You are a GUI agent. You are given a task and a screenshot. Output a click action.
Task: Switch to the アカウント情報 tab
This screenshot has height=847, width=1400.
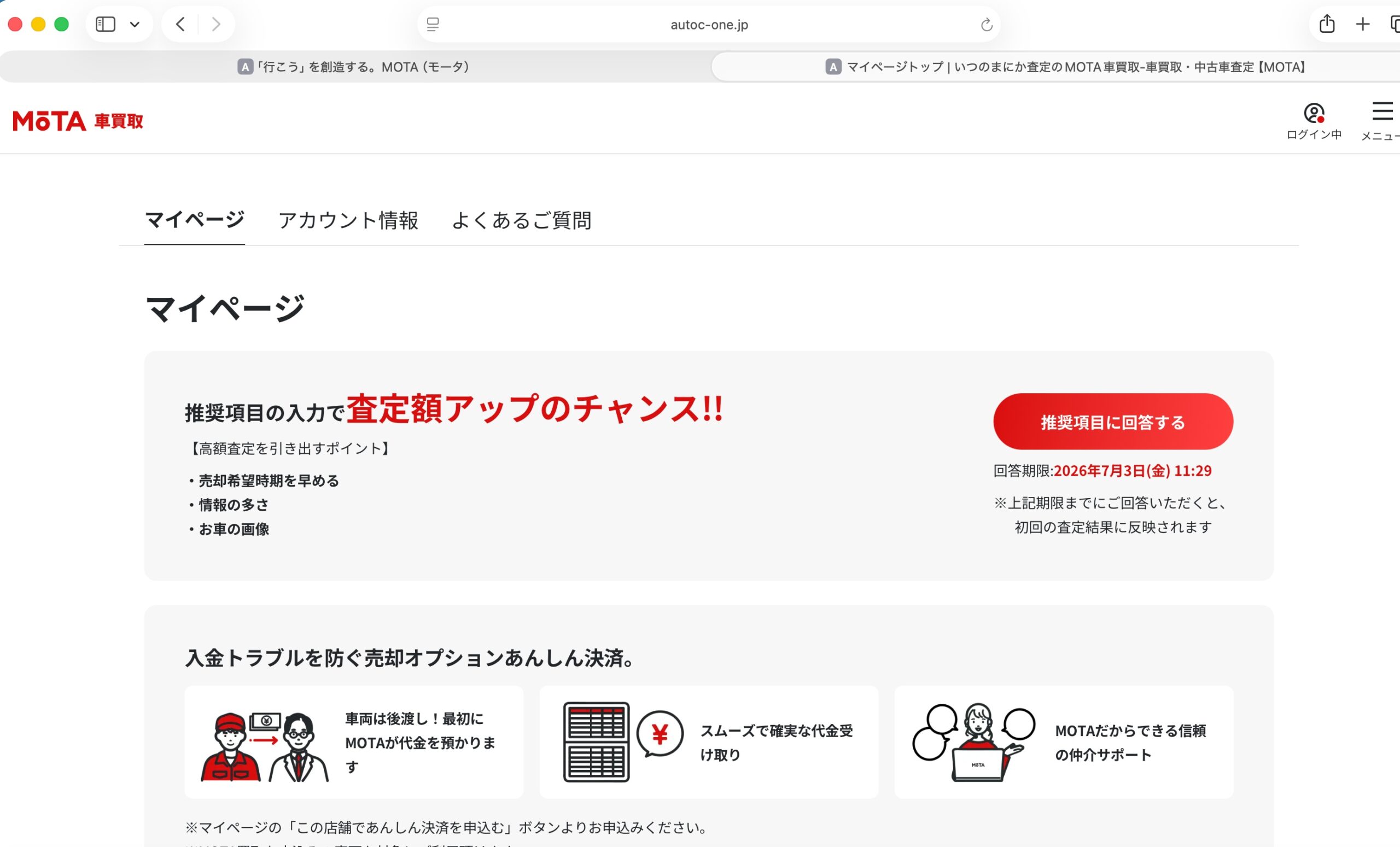(x=348, y=220)
